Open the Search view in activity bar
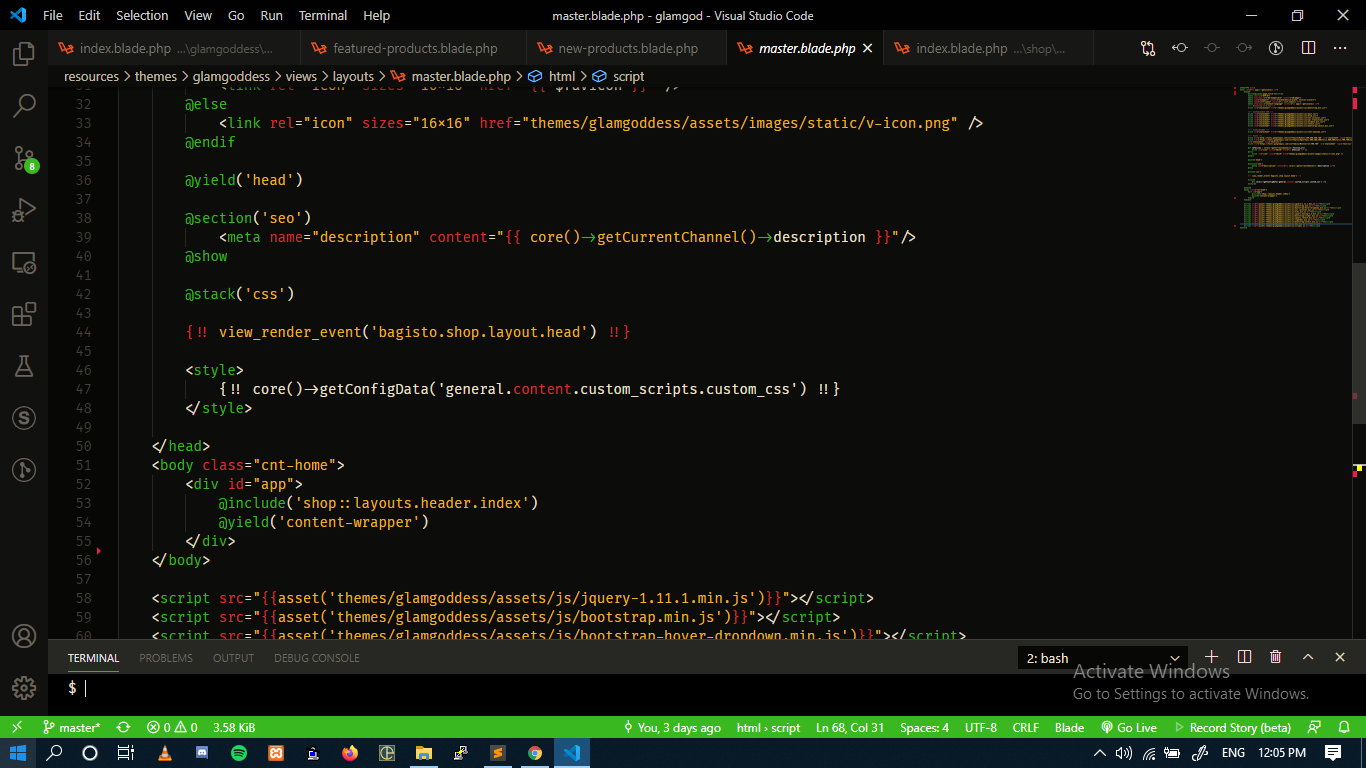1366x768 pixels. pos(24,105)
